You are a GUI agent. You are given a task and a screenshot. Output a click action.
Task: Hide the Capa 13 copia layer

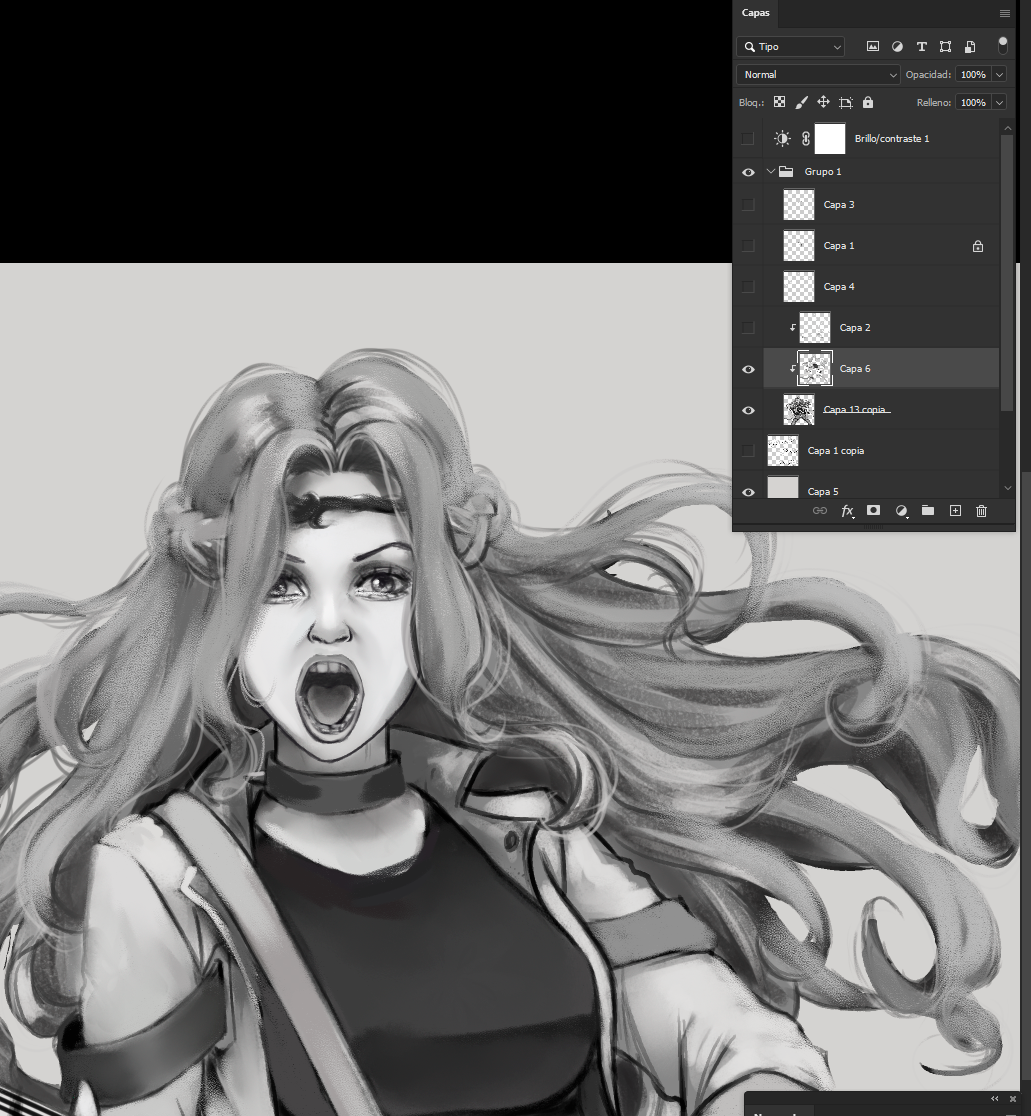748,411
